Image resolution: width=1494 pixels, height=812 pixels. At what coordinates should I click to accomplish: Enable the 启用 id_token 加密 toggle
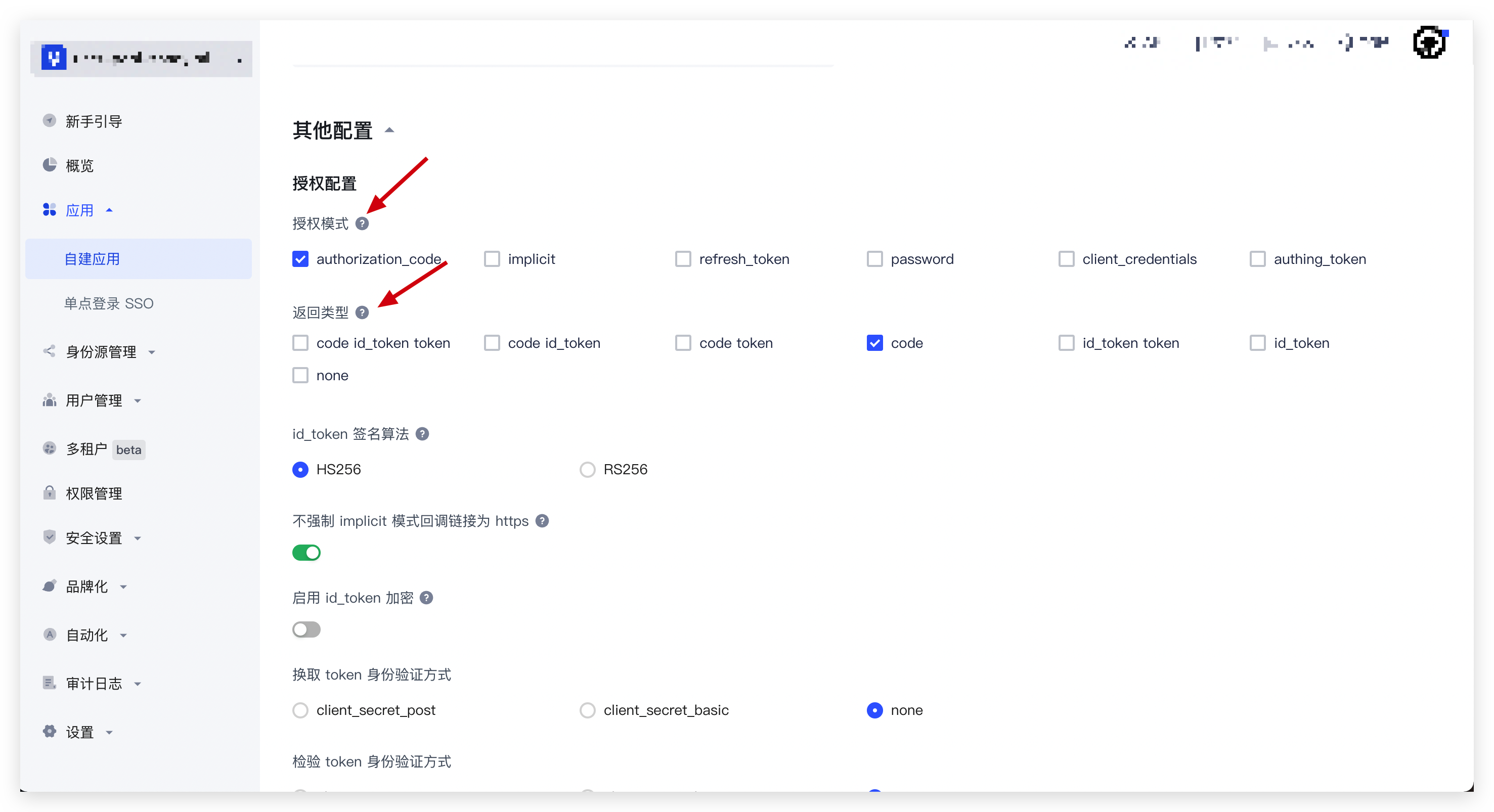point(307,629)
